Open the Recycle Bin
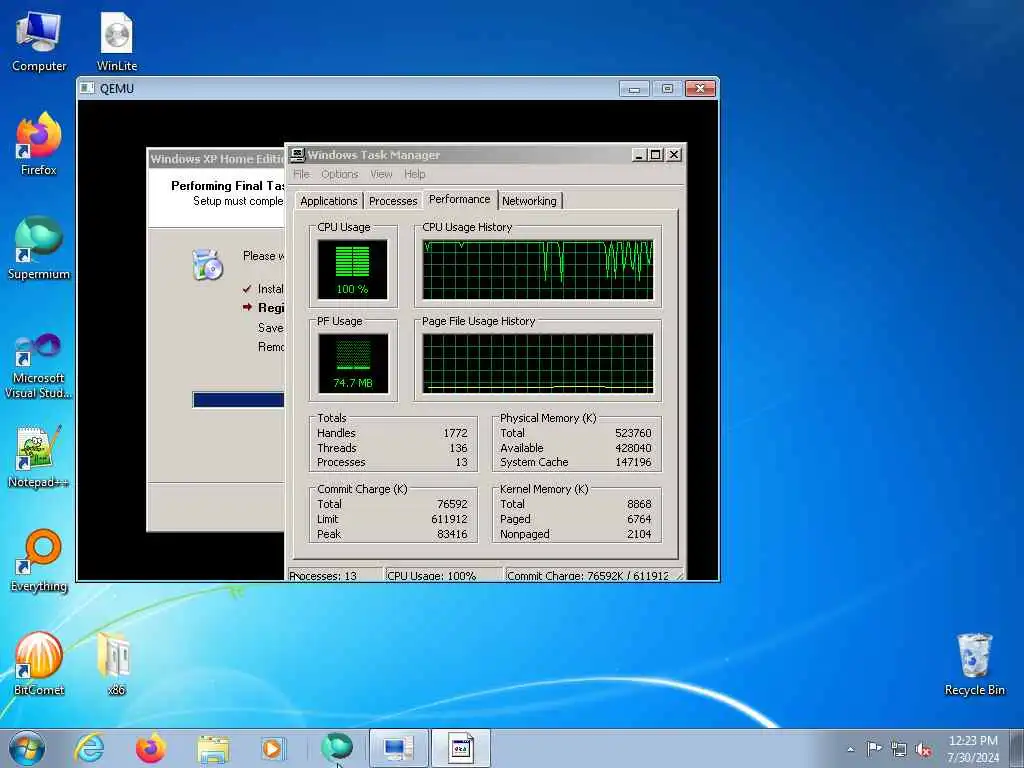1024x768 pixels. [x=974, y=664]
